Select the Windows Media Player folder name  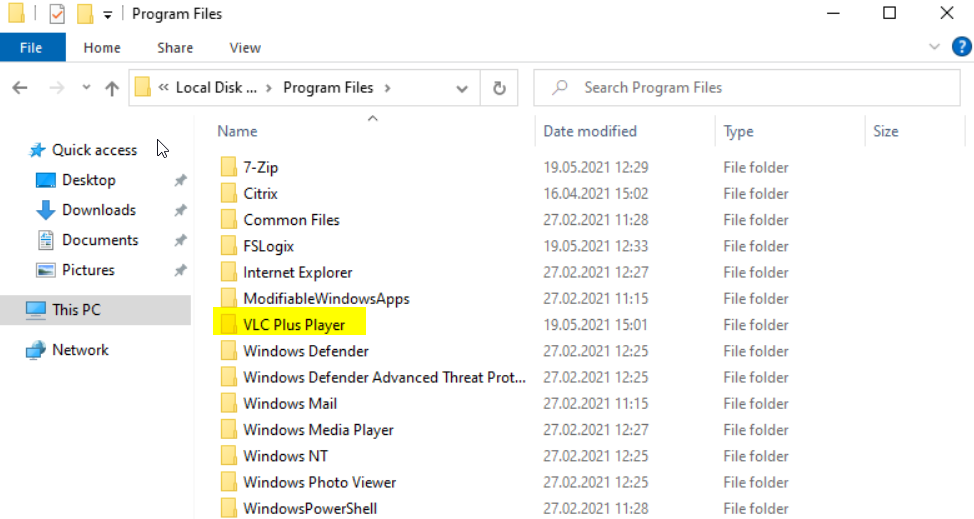(x=318, y=430)
